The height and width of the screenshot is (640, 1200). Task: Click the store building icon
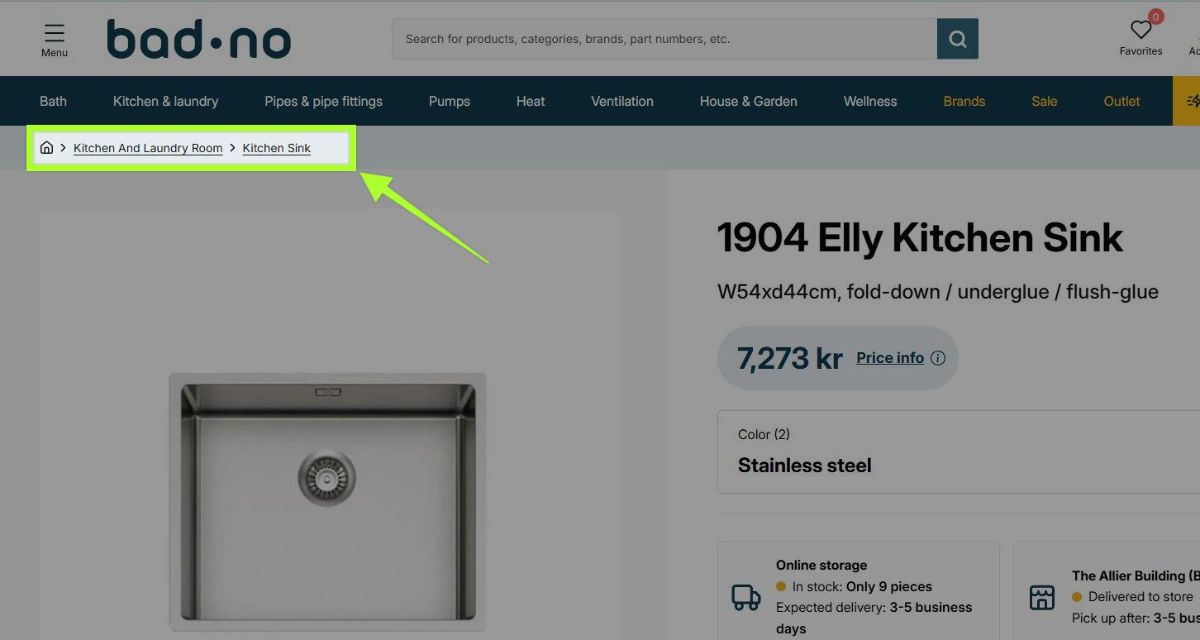point(1042,597)
